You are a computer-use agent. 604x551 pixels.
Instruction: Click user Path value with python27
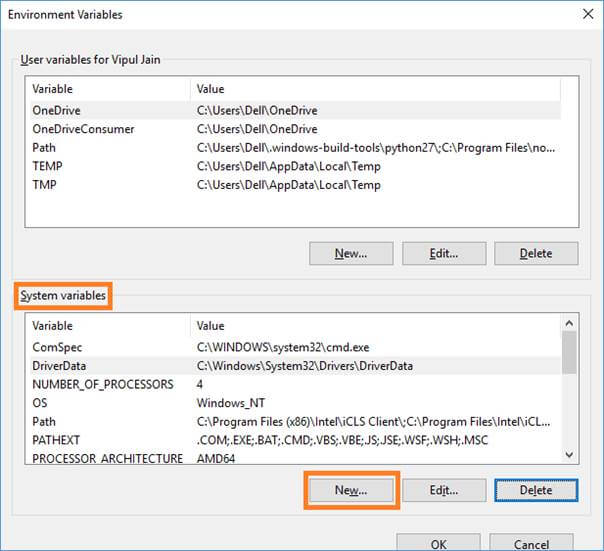point(376,148)
